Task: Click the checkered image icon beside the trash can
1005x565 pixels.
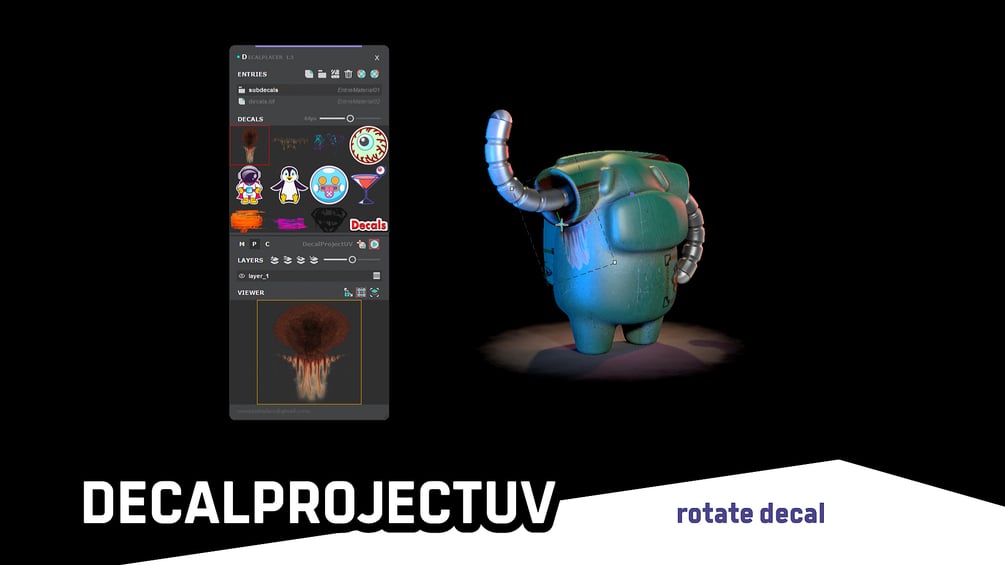Action: tap(335, 74)
